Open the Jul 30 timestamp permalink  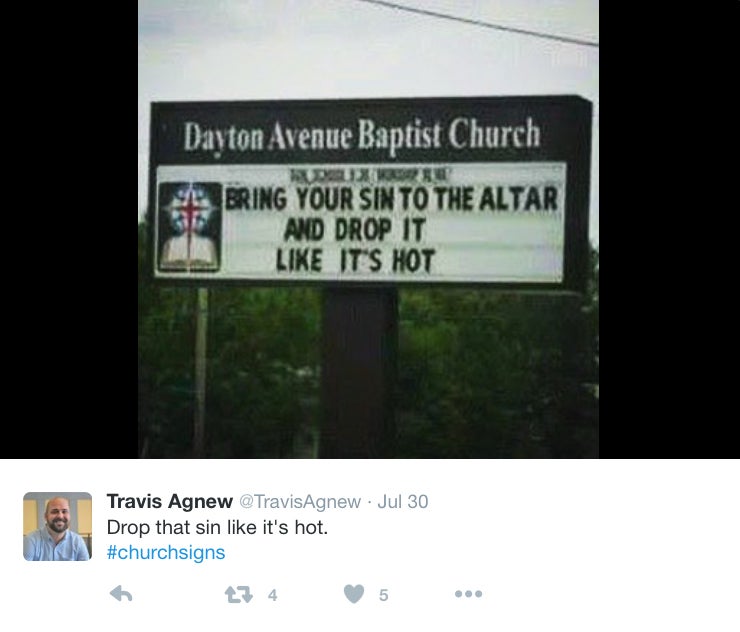[403, 501]
